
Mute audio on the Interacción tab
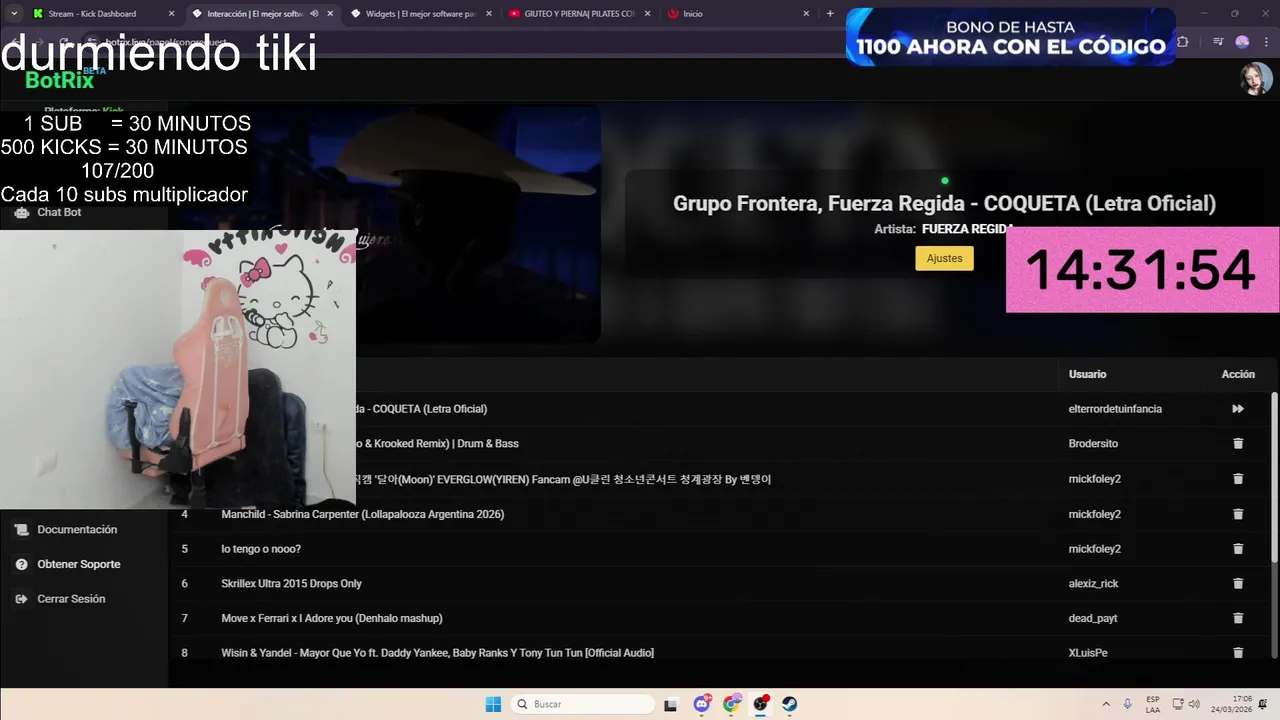pyautogui.click(x=314, y=14)
